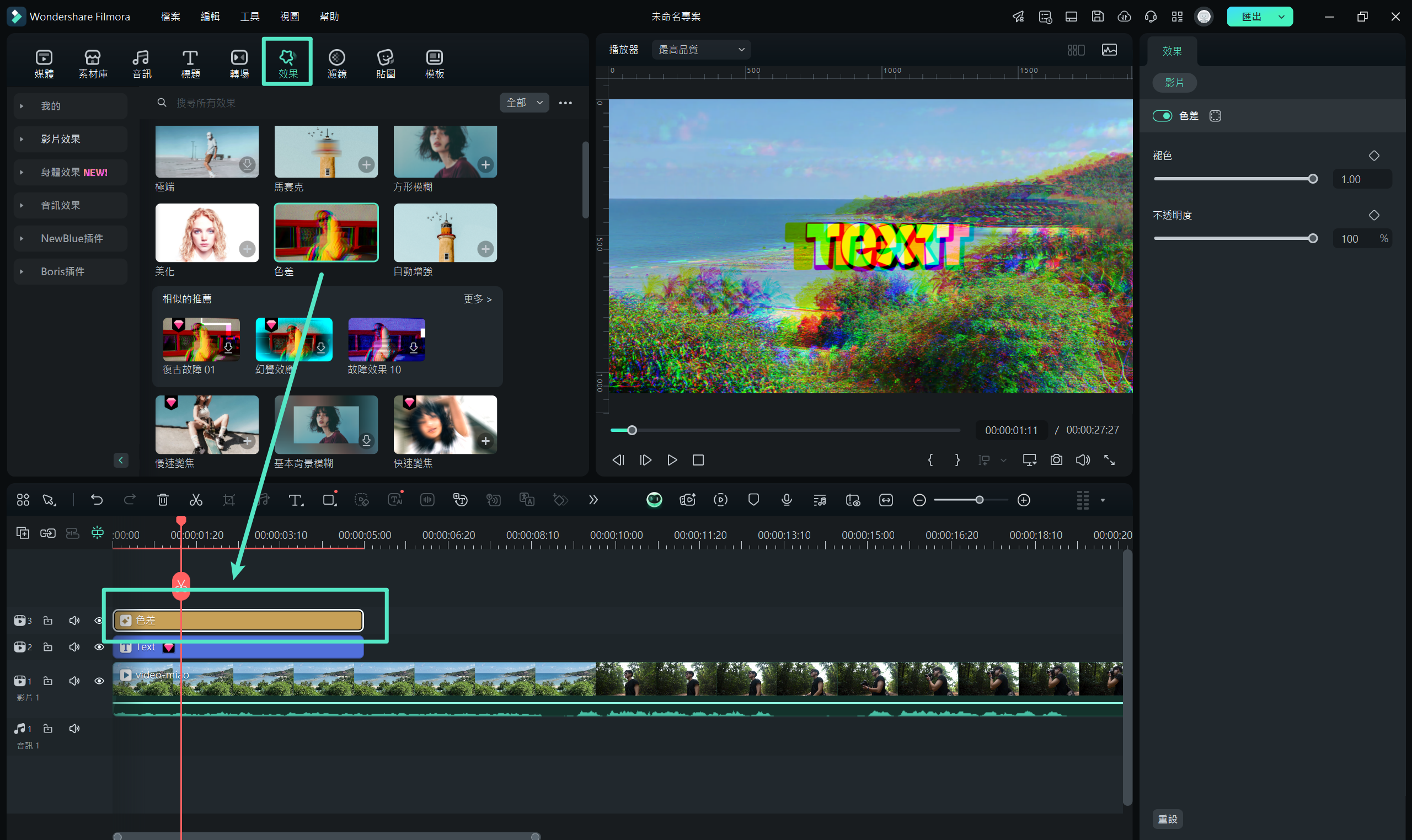Lock 音訊 1 track padlock

pos(48,729)
